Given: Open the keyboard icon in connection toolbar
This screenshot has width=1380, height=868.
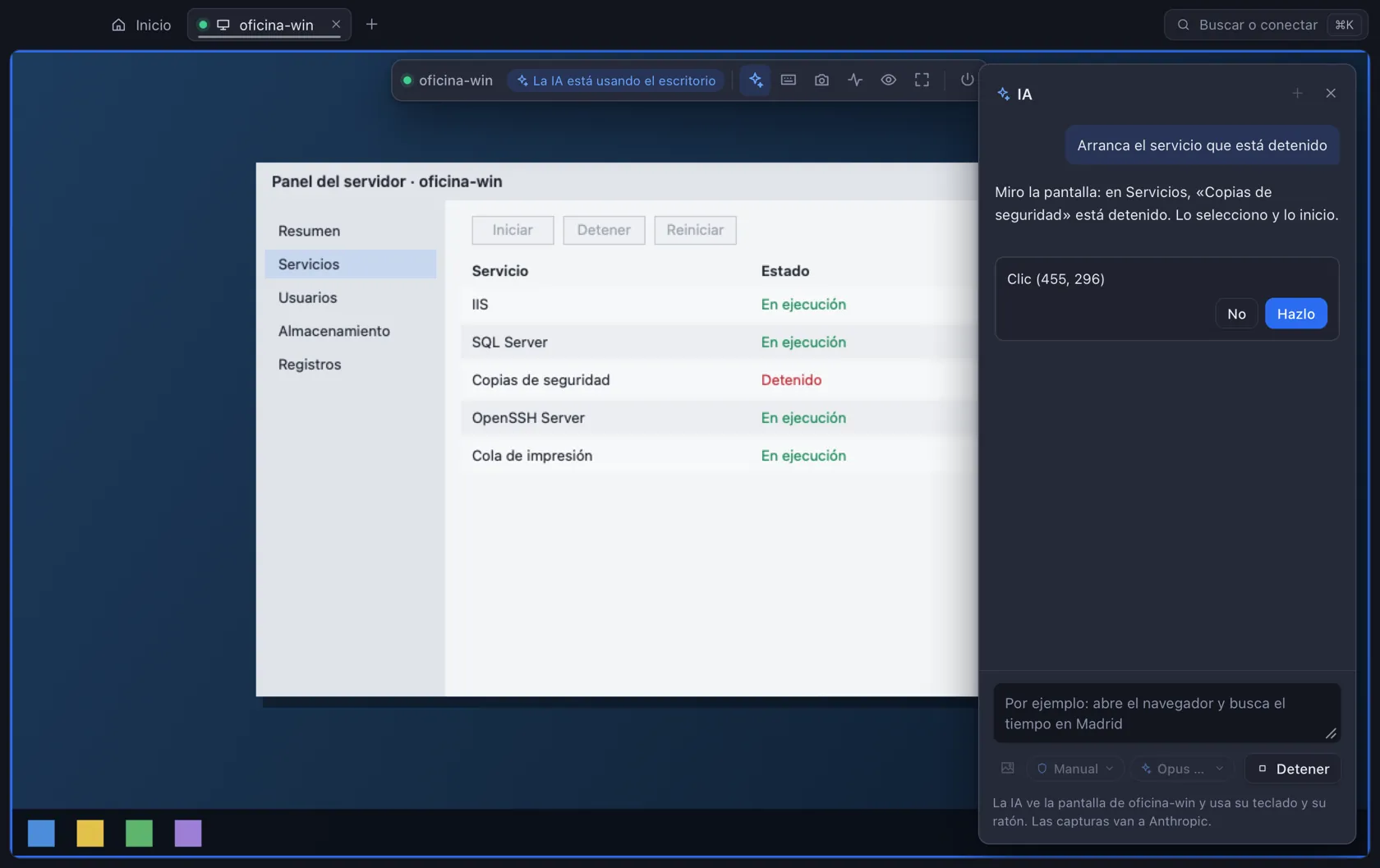Looking at the screenshot, I should point(789,80).
